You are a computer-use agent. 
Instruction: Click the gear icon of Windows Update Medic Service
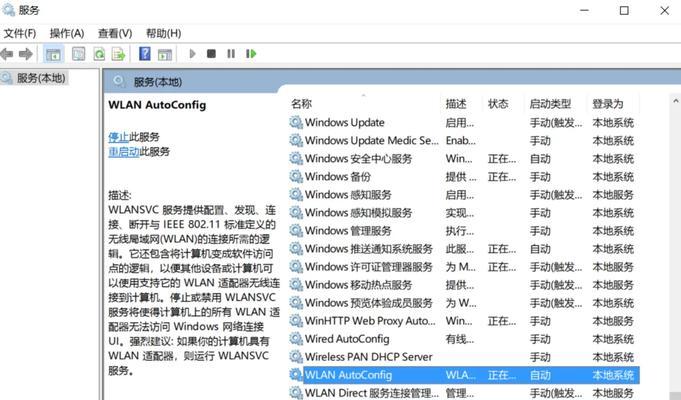[296, 140]
